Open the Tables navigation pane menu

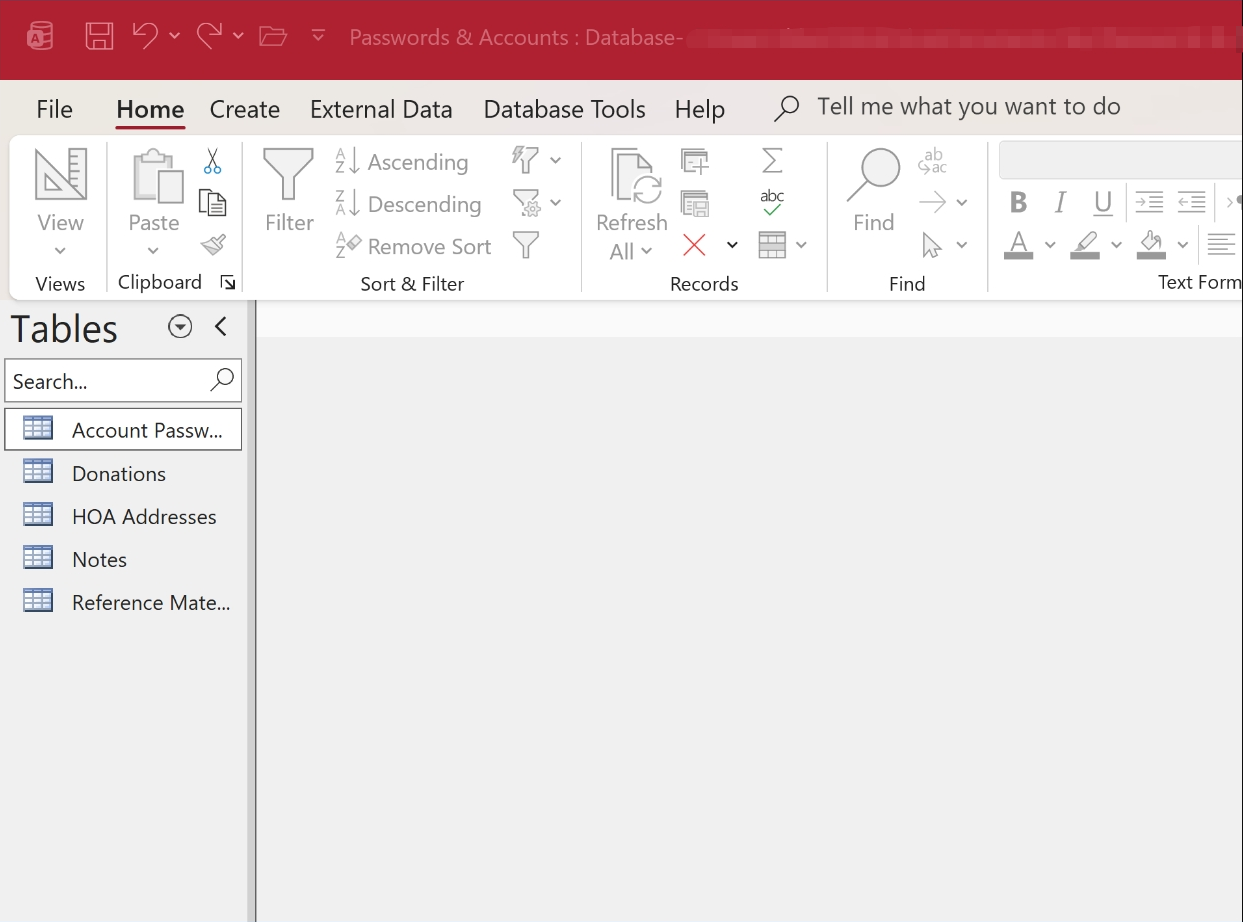(180, 327)
